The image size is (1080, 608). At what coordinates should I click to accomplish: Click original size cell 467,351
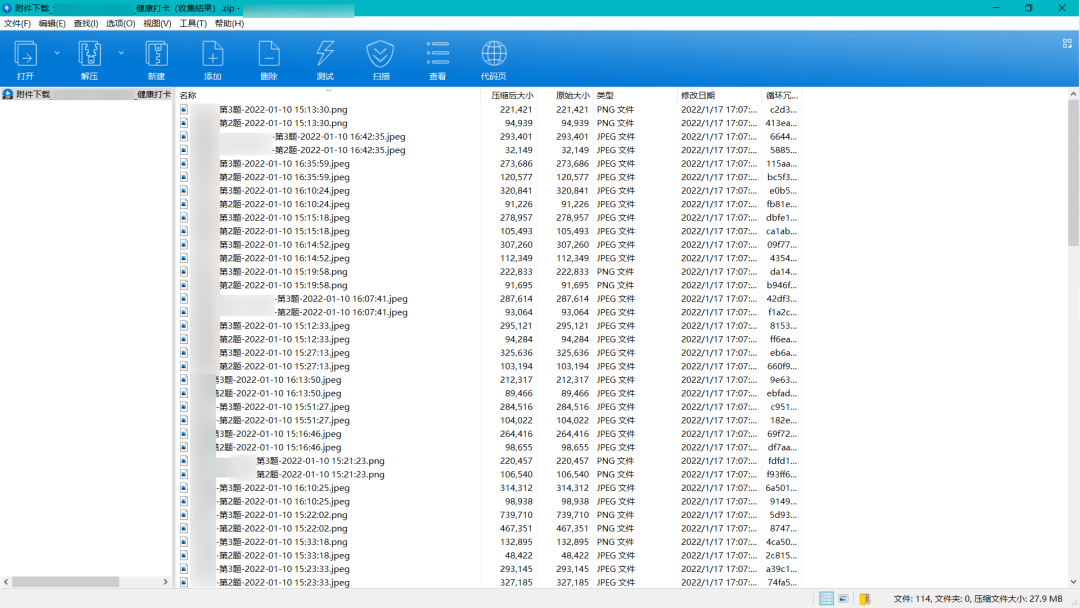572,528
